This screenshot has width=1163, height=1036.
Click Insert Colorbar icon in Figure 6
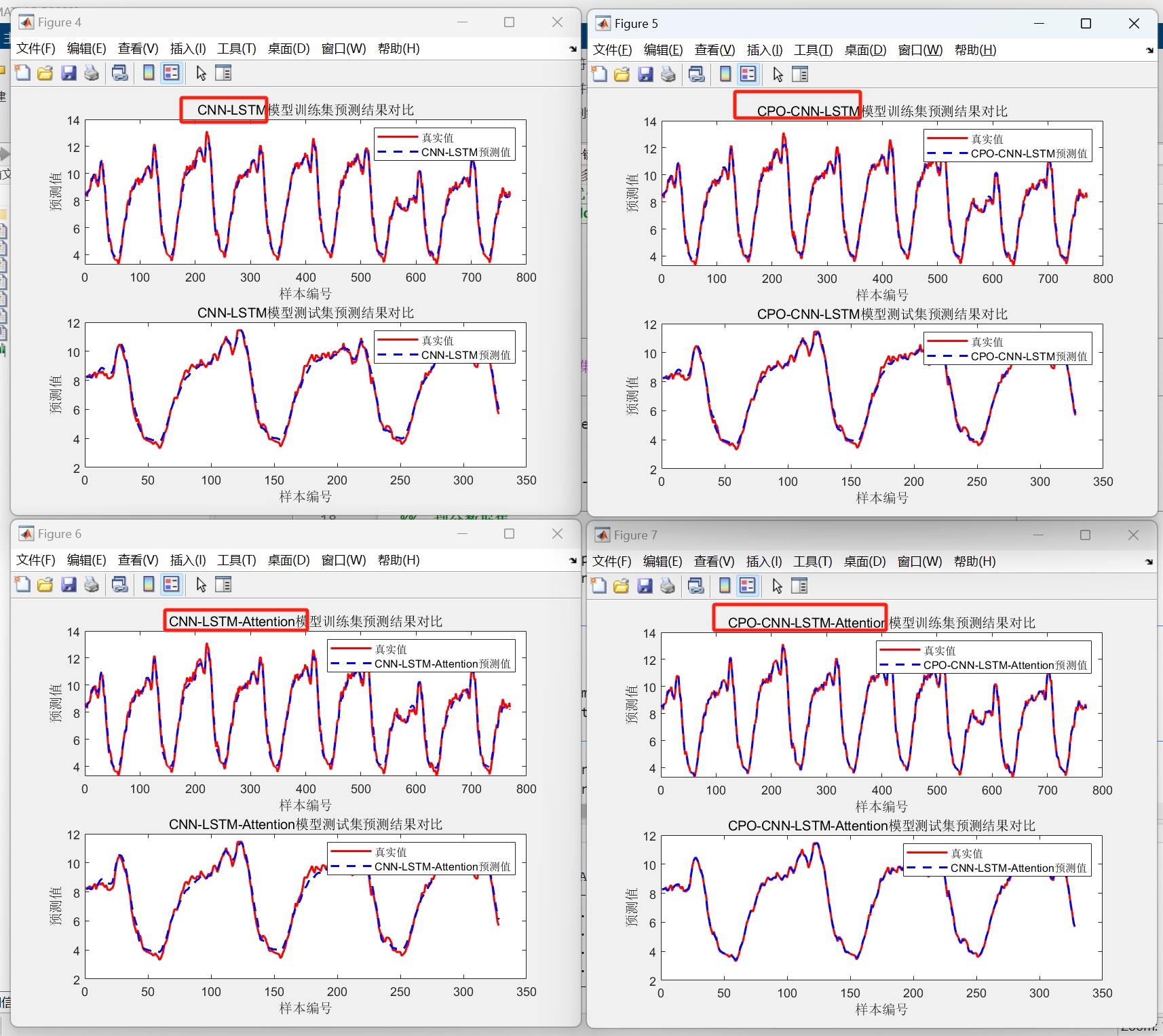click(149, 584)
